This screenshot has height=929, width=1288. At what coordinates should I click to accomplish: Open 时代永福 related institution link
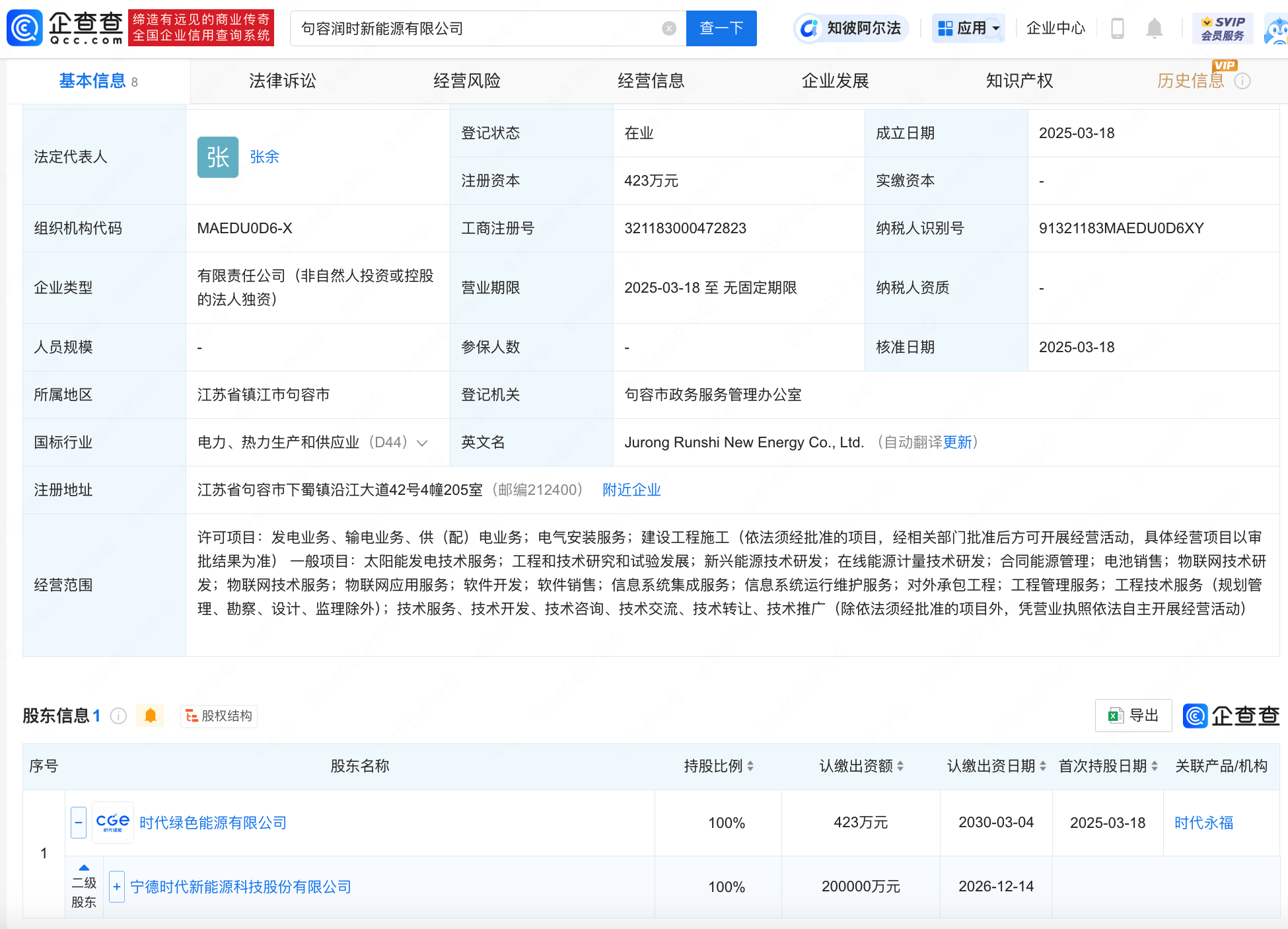click(1203, 823)
